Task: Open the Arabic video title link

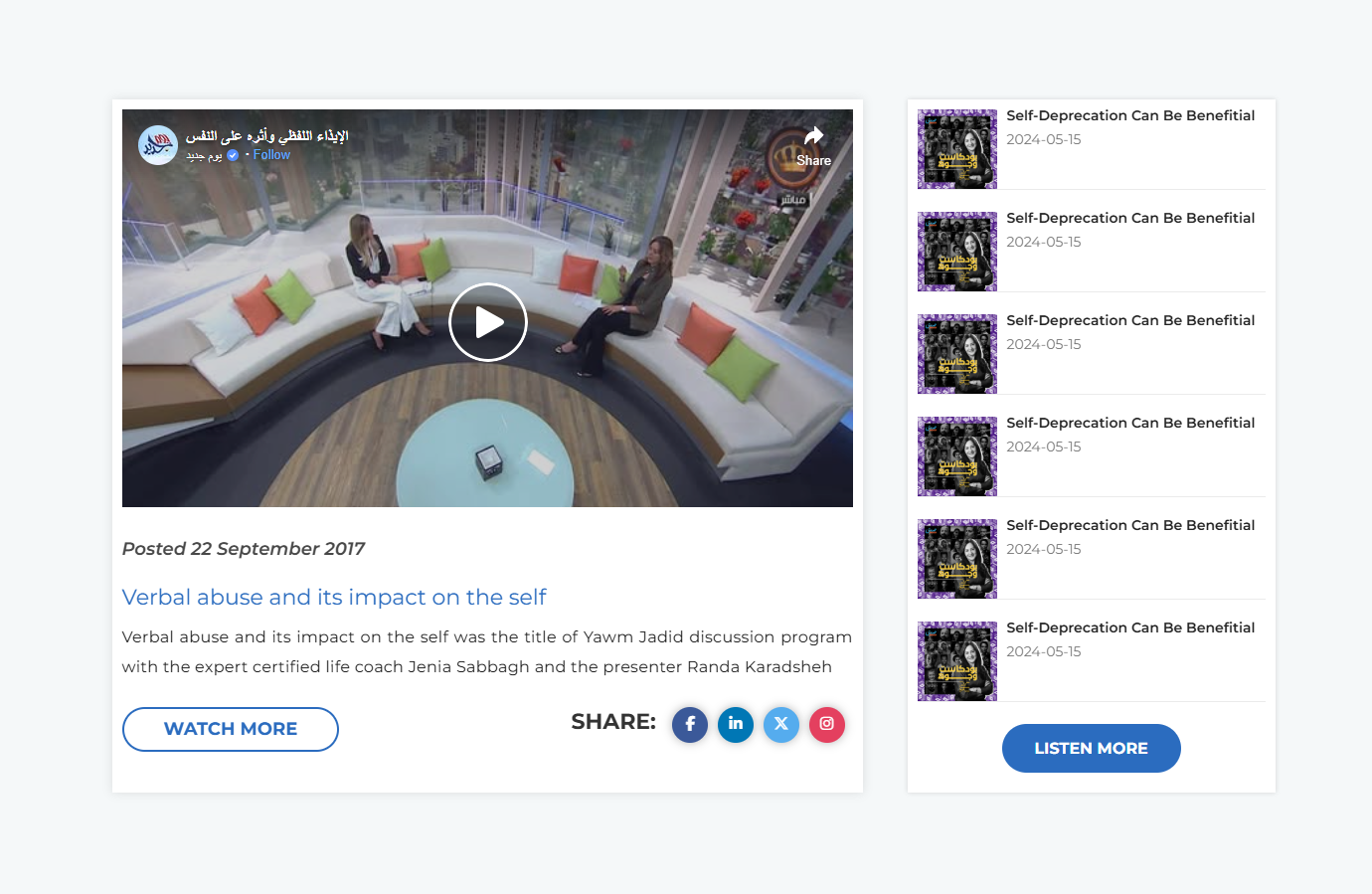Action: point(267,135)
